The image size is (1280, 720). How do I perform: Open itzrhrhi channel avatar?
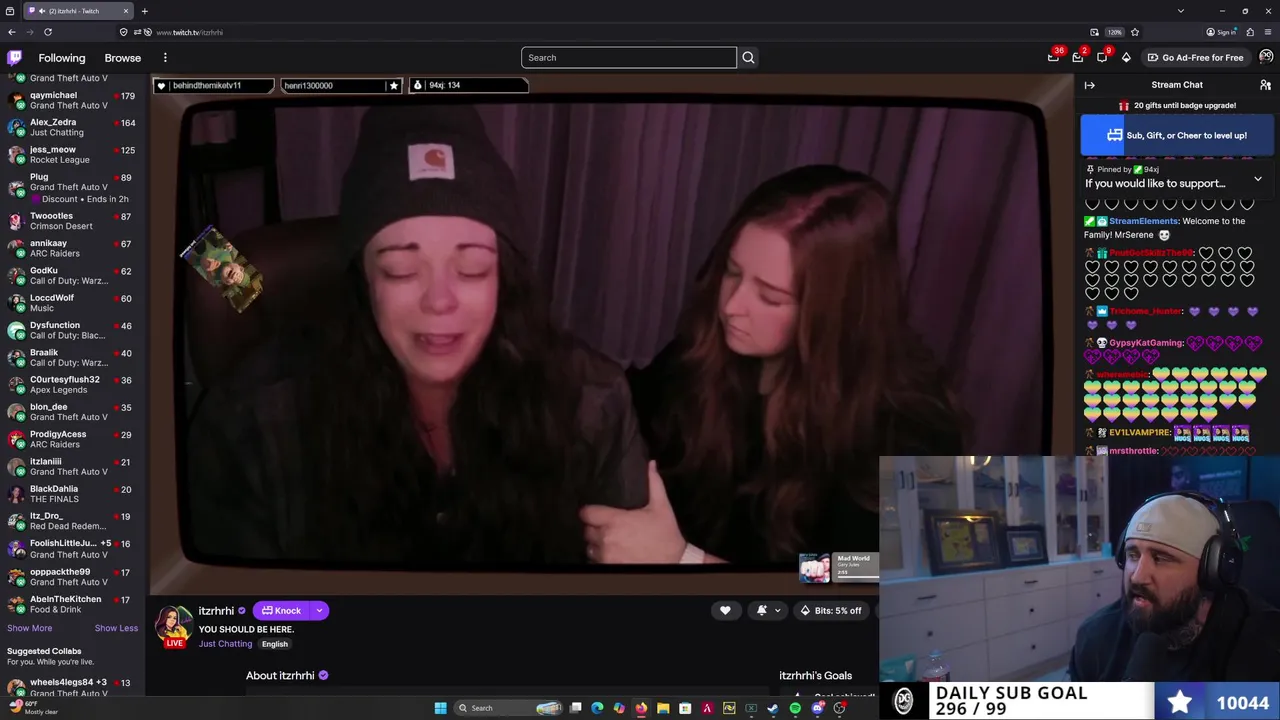pyautogui.click(x=173, y=622)
